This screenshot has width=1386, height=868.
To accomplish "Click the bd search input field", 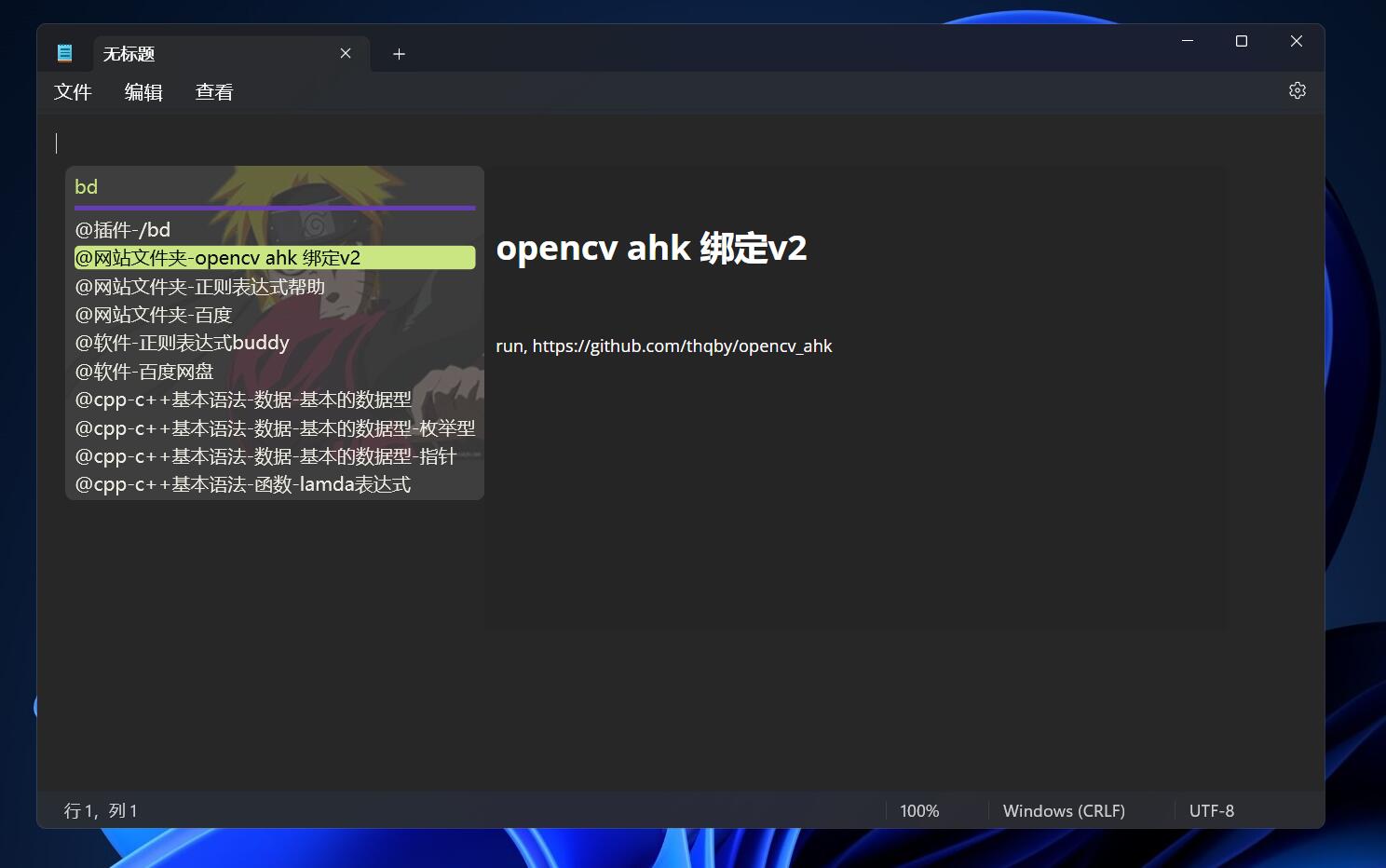I will coord(274,187).
